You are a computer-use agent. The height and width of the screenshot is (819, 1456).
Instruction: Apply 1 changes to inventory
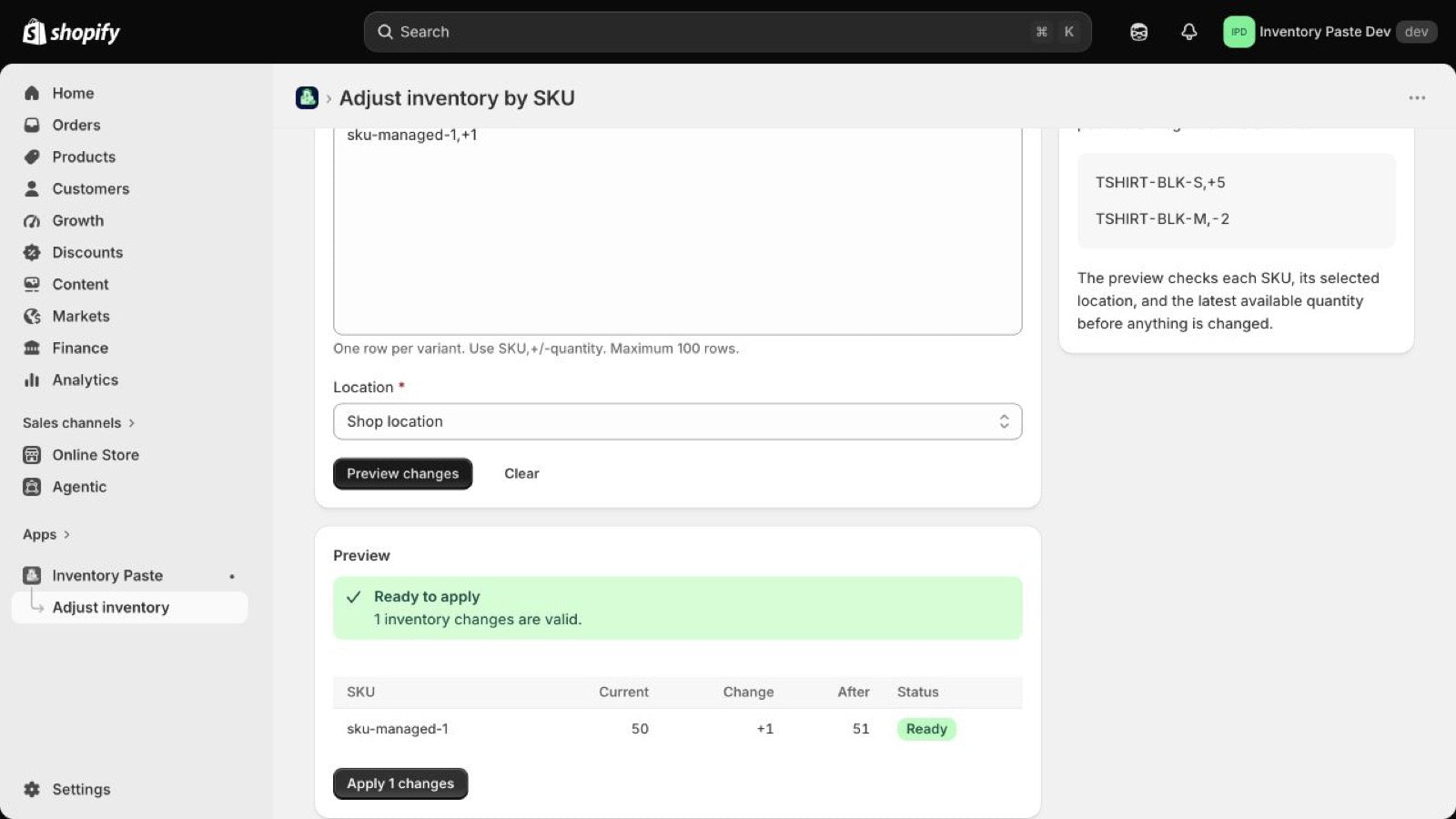pyautogui.click(x=400, y=784)
